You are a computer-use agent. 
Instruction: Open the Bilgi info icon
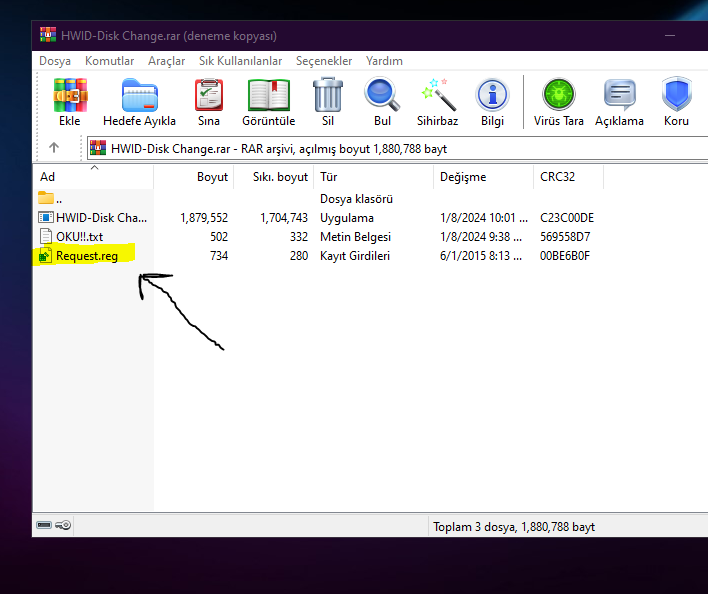coord(492,95)
